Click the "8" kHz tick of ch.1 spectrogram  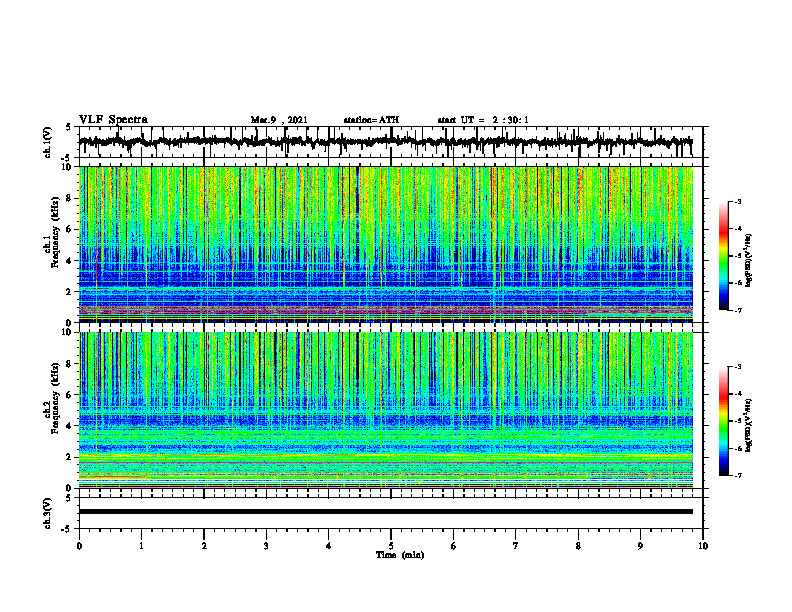(x=70, y=198)
